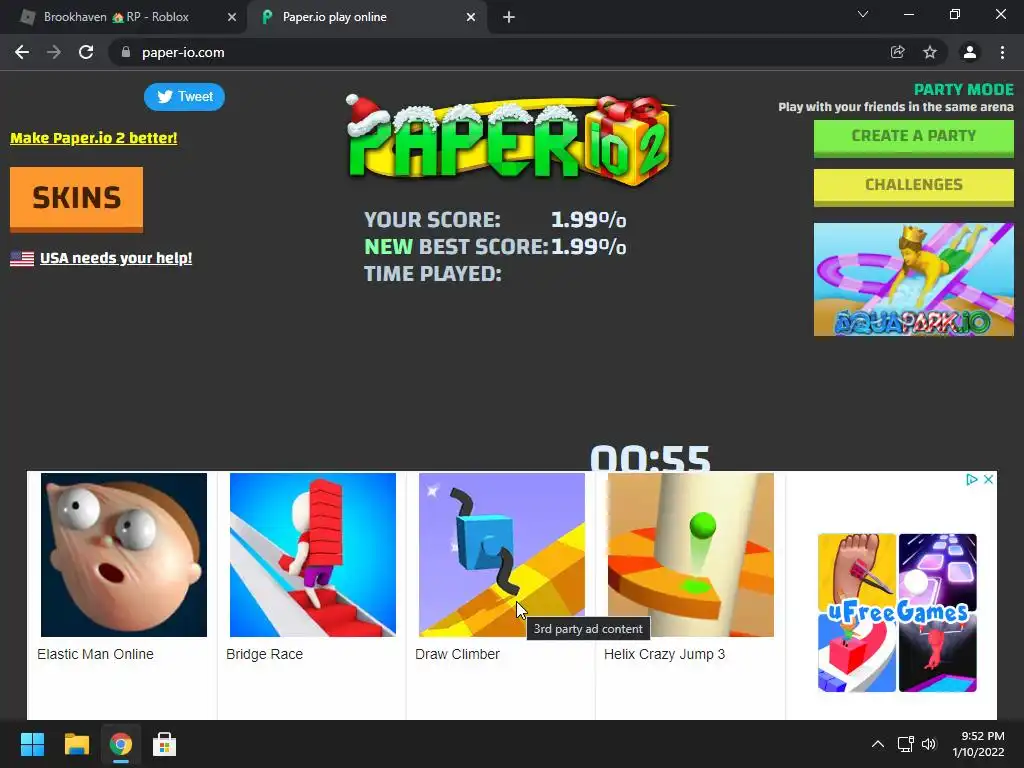Open Draw Climber game thumbnail

pyautogui.click(x=502, y=554)
